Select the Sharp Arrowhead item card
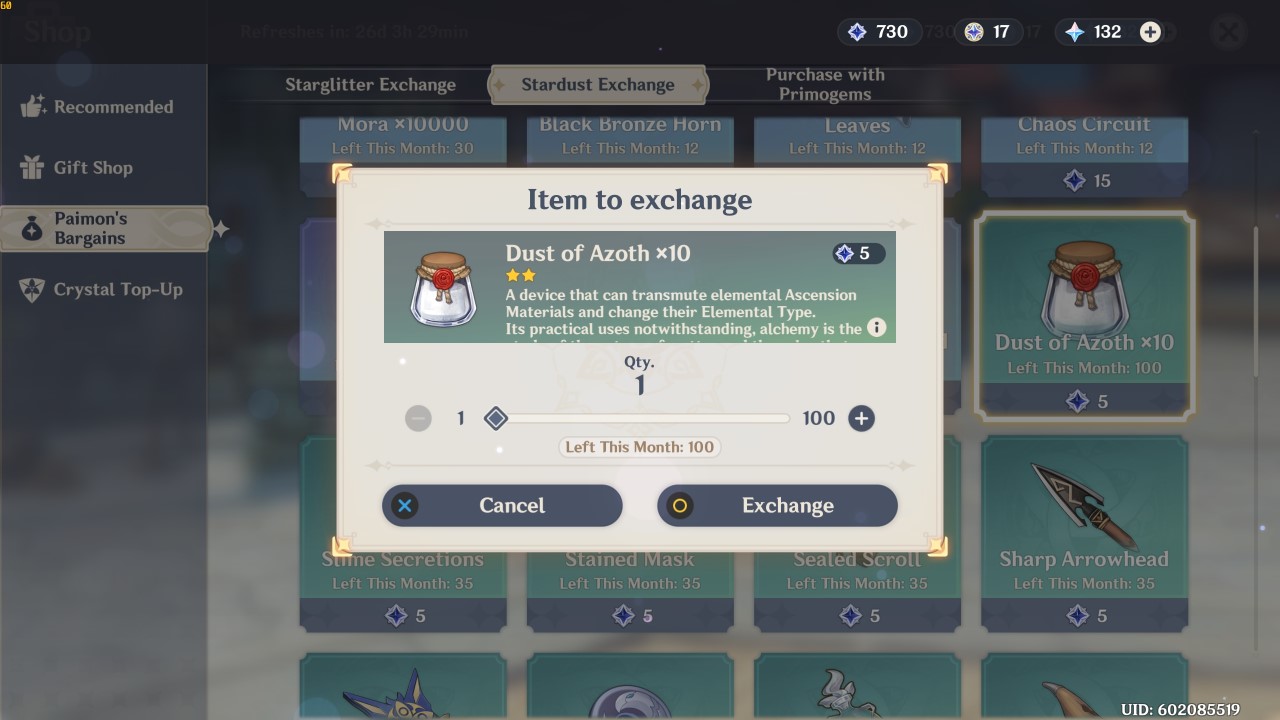Image resolution: width=1280 pixels, height=720 pixels. point(1084,533)
